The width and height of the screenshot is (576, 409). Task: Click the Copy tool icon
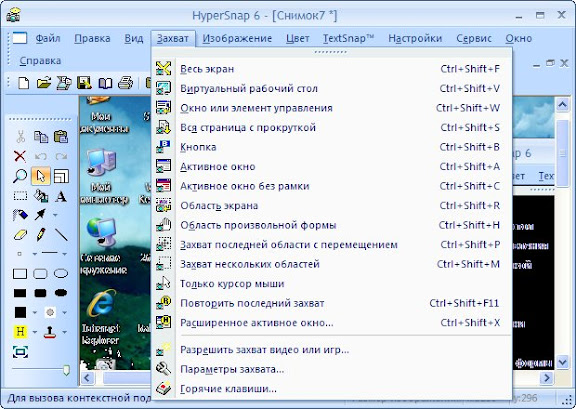[x=41, y=137]
